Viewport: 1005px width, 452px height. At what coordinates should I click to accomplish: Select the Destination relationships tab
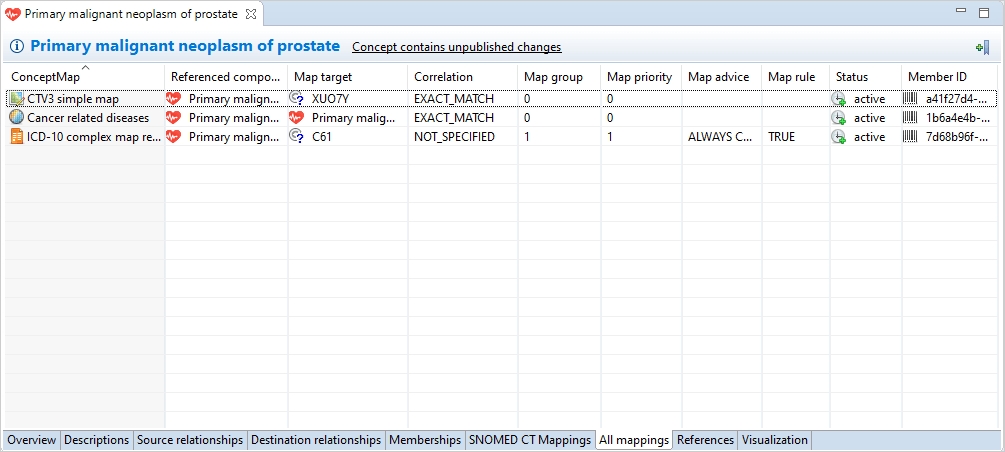pos(316,440)
